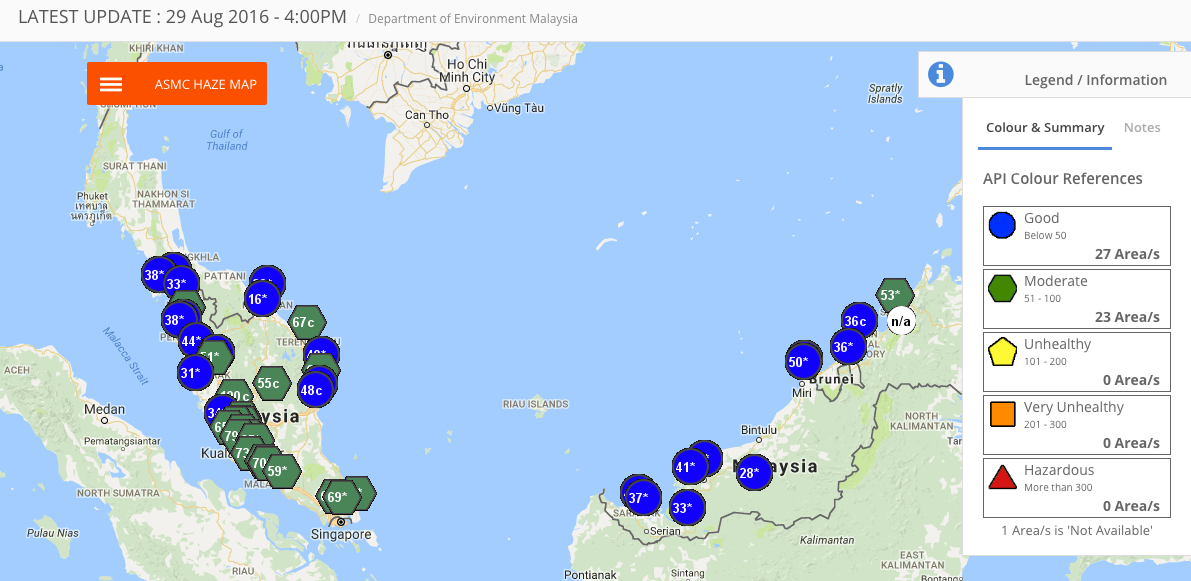Image resolution: width=1191 pixels, height=581 pixels.
Task: Open the hamburger menu icon
Action: 111,84
